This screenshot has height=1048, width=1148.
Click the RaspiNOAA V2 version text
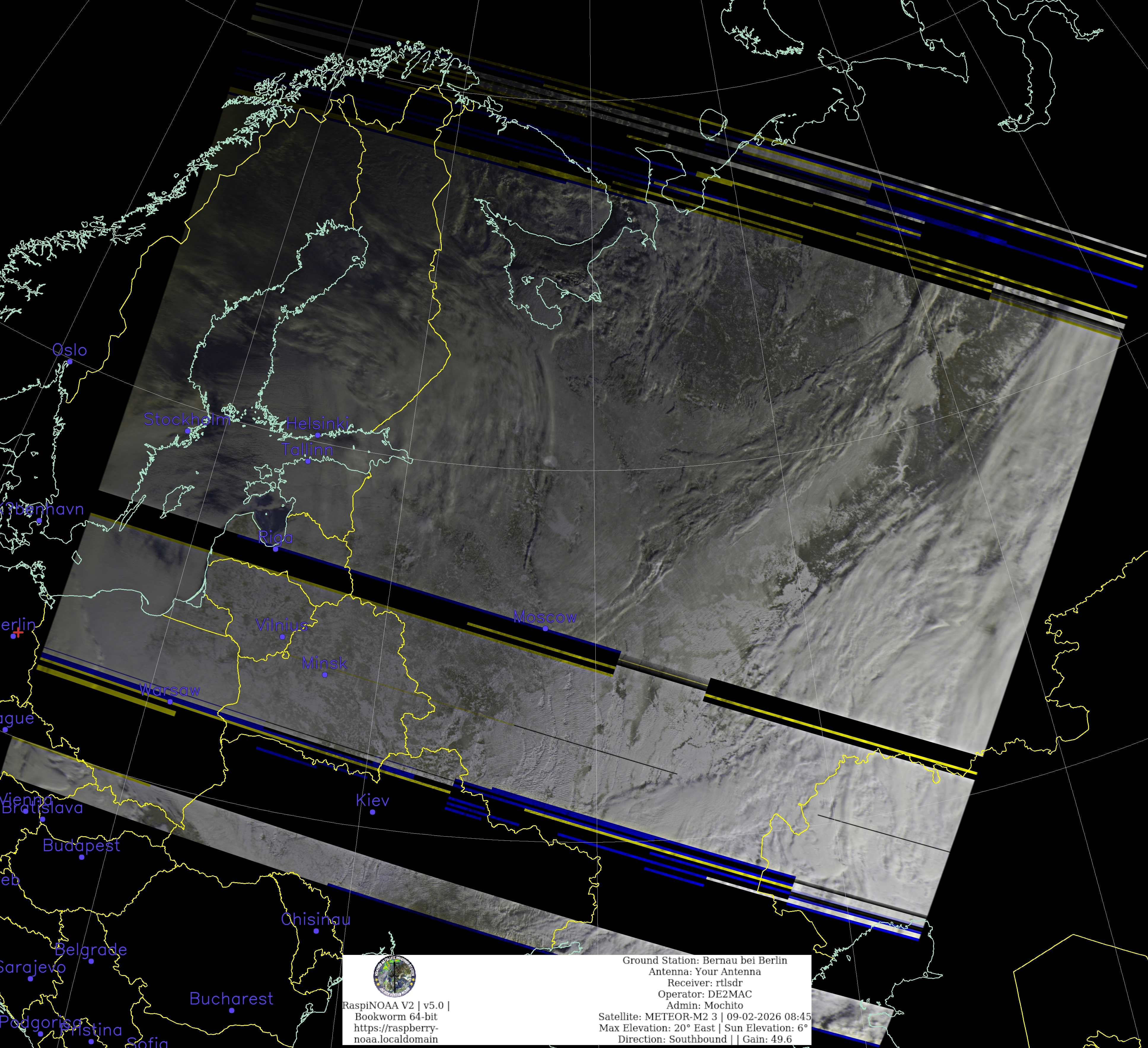tap(396, 1006)
